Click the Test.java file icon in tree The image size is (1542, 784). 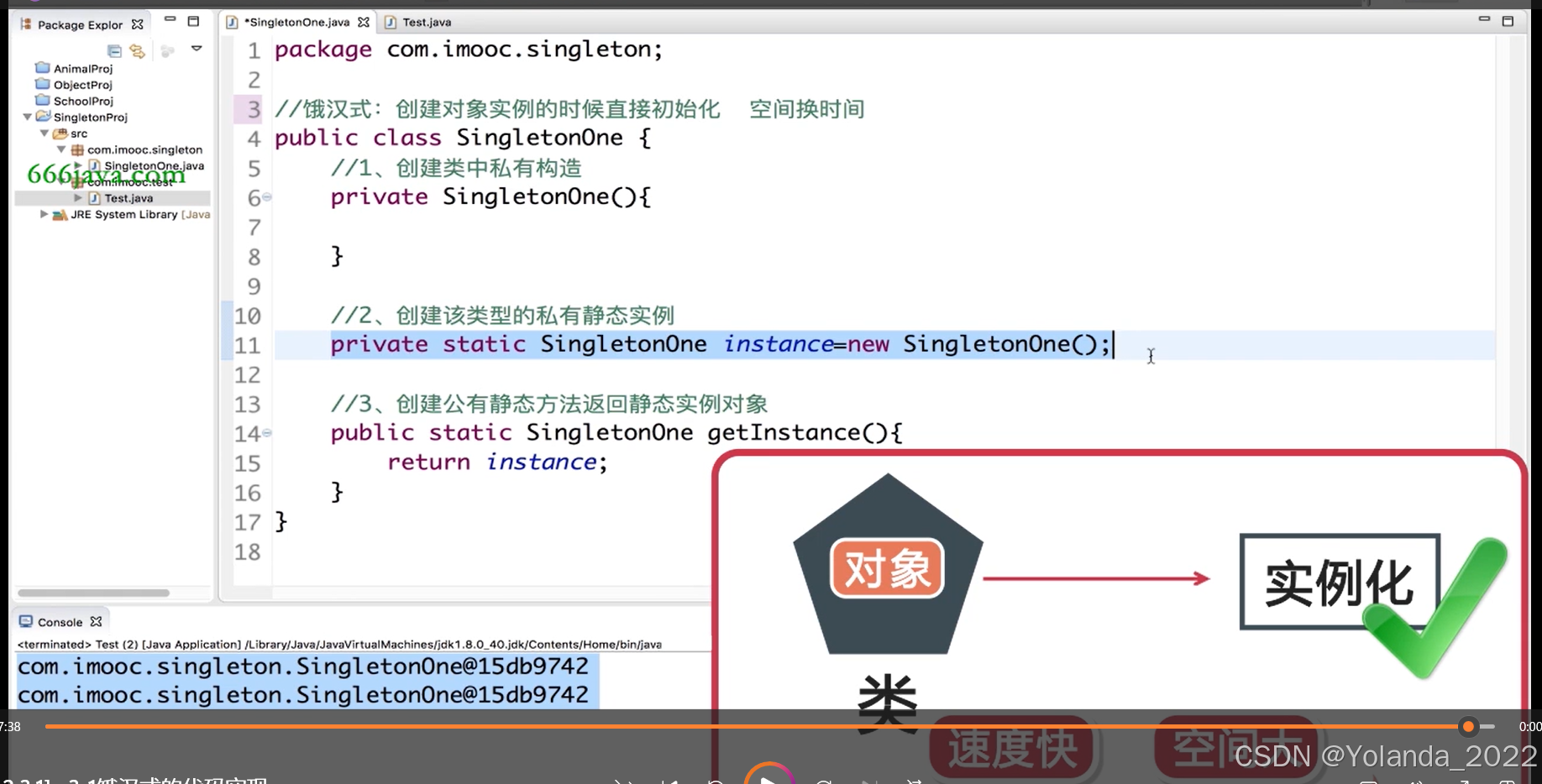pyautogui.click(x=94, y=198)
